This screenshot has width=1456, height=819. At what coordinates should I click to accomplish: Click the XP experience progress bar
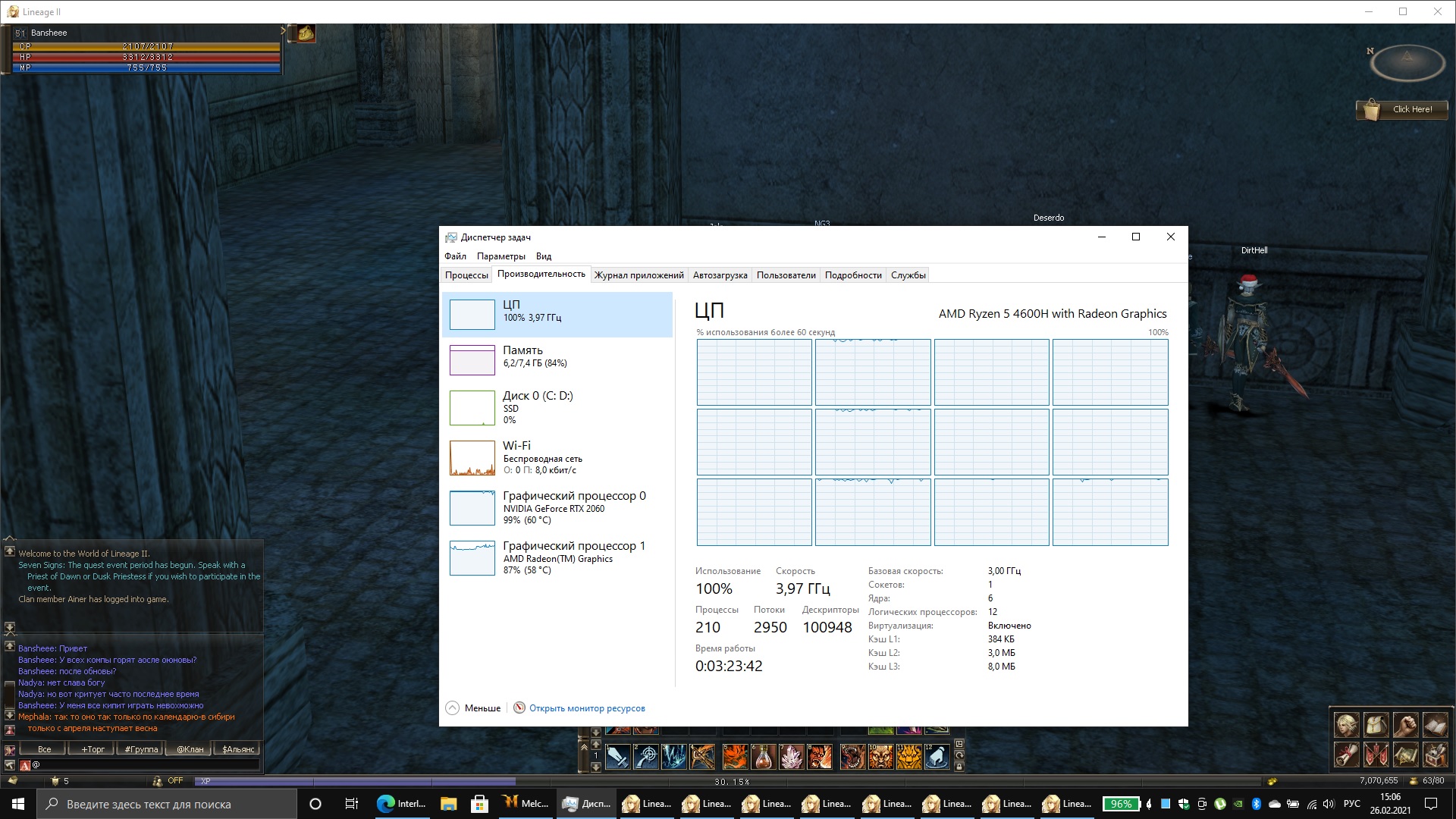(x=728, y=781)
